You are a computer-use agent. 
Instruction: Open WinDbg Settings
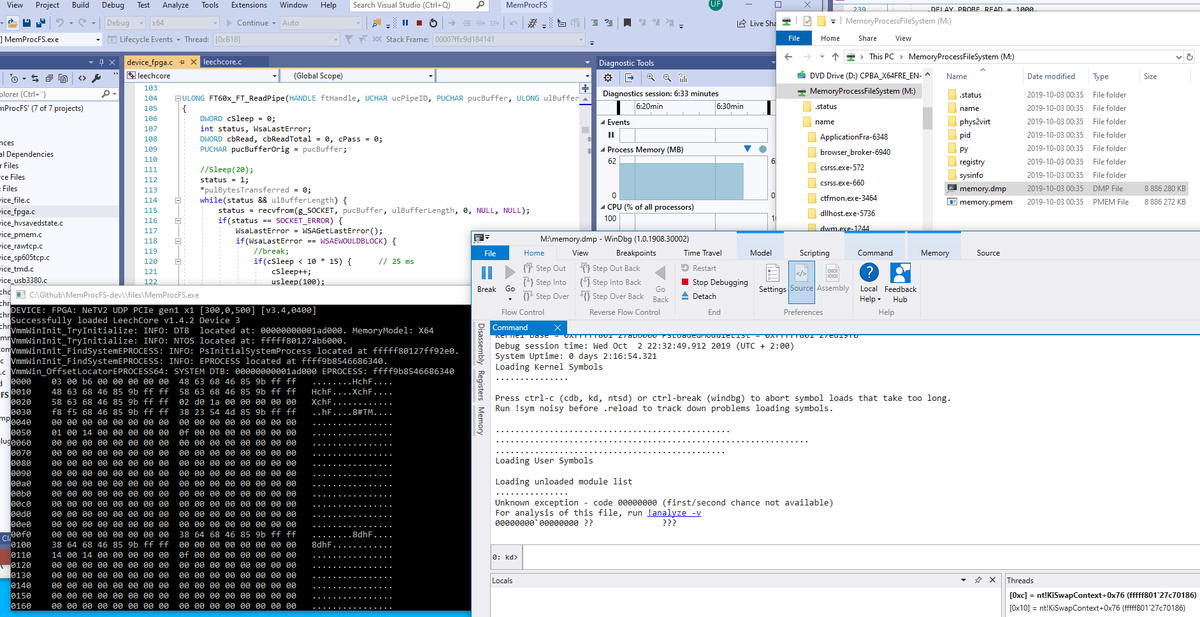coord(772,279)
